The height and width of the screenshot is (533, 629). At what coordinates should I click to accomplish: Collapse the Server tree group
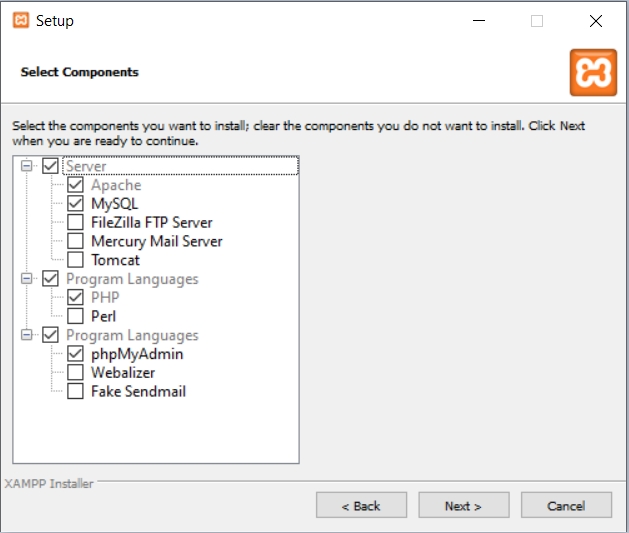26,166
